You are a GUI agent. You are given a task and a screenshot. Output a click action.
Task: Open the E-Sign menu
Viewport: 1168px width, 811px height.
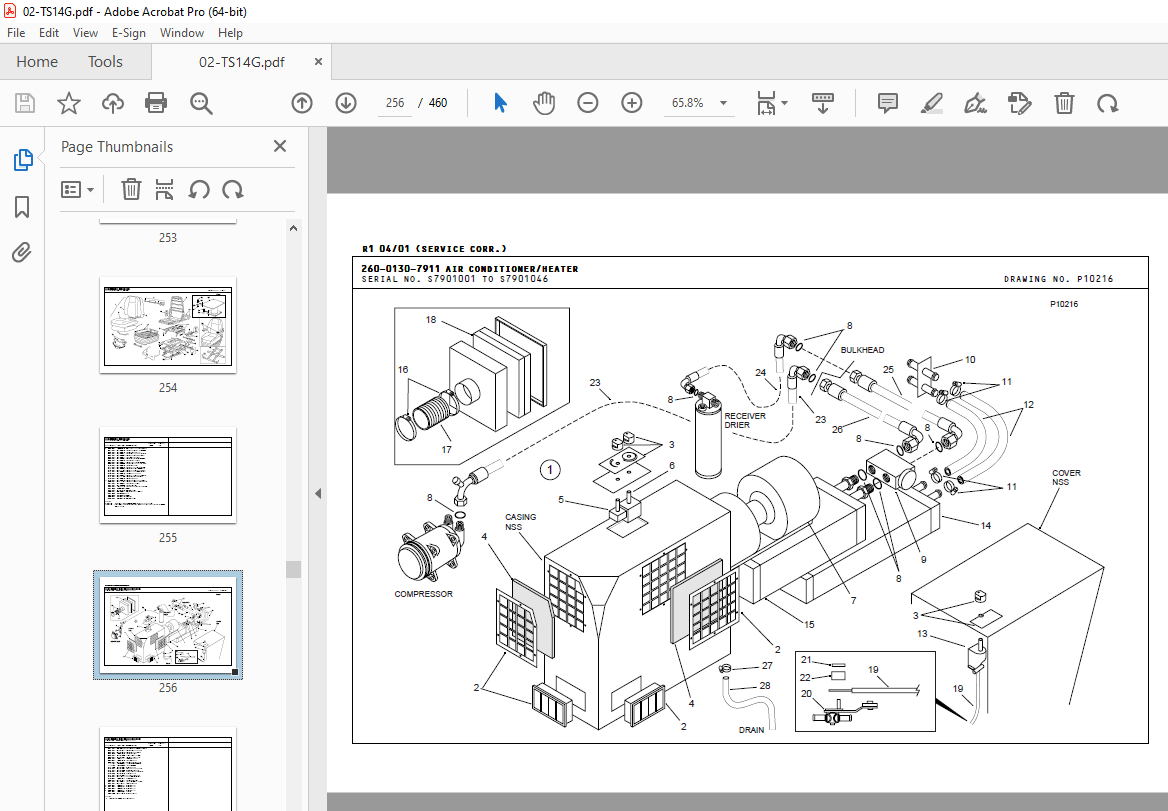[128, 33]
